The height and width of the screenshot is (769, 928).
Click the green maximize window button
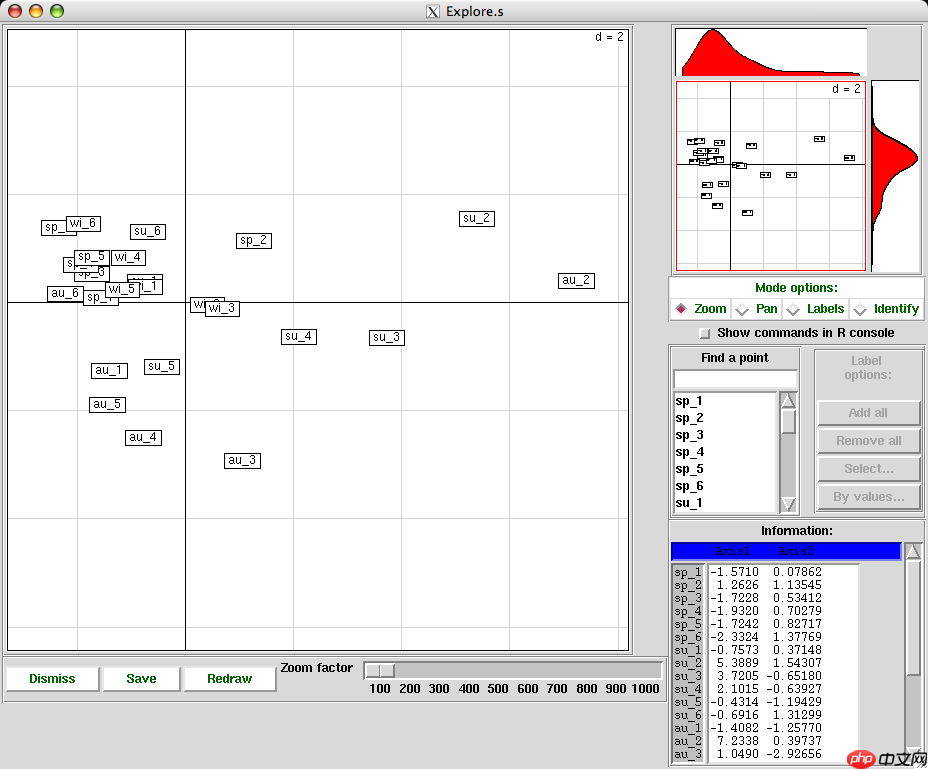(x=57, y=11)
